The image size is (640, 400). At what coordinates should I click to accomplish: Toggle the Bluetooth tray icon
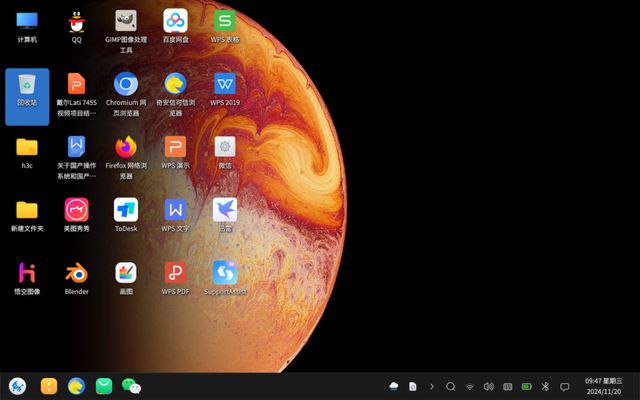tap(545, 386)
